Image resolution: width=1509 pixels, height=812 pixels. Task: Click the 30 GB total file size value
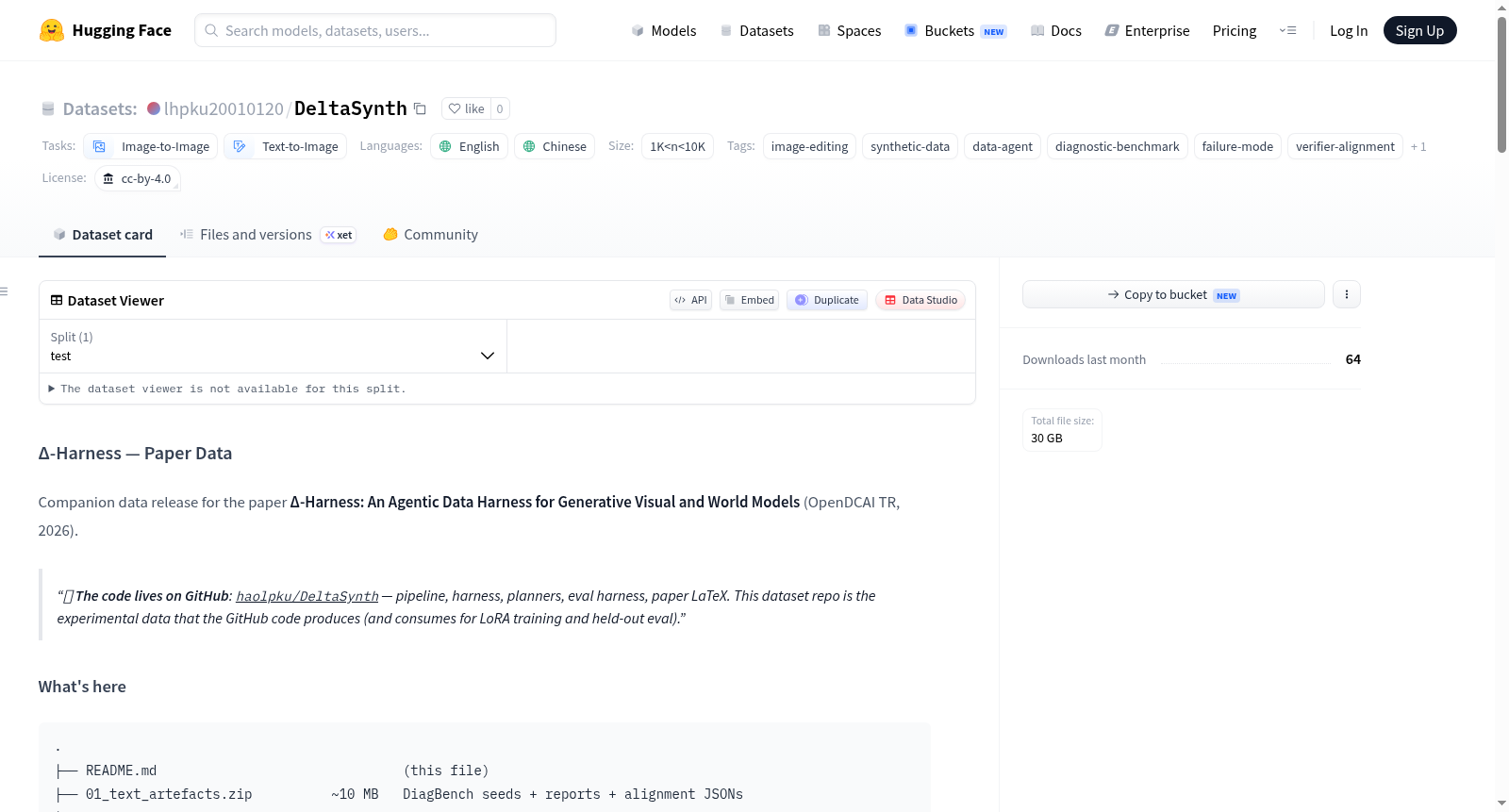[1047, 439]
